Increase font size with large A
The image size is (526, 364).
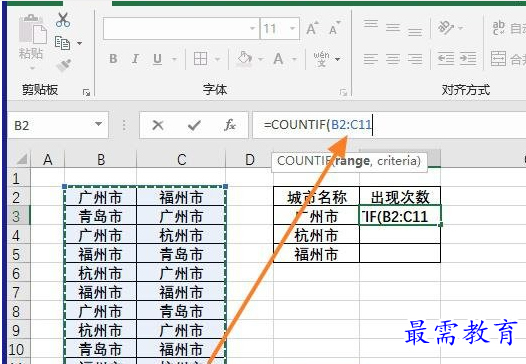click(x=312, y=28)
